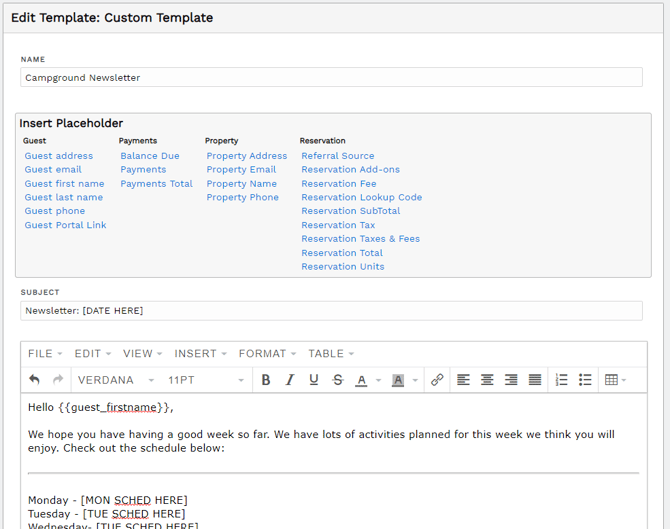Align text left
This screenshot has height=529, width=670.
coord(463,379)
